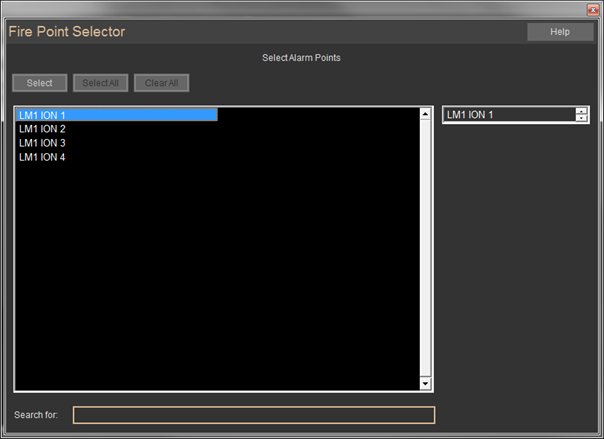
Task: Click the Select Alarm Points heading
Action: 301,58
